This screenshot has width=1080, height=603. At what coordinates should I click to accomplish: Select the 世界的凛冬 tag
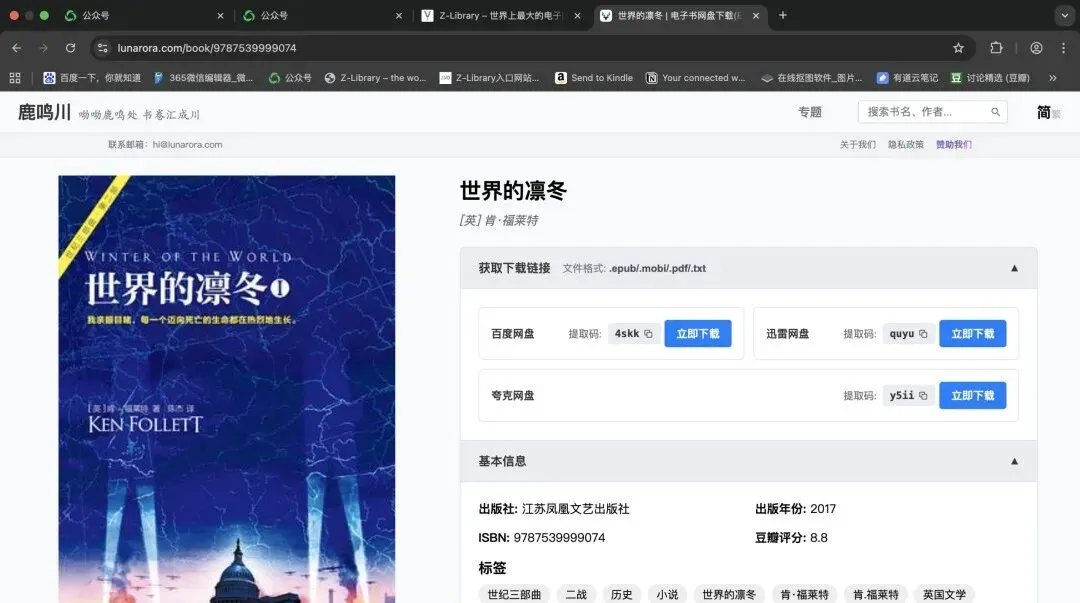729,594
